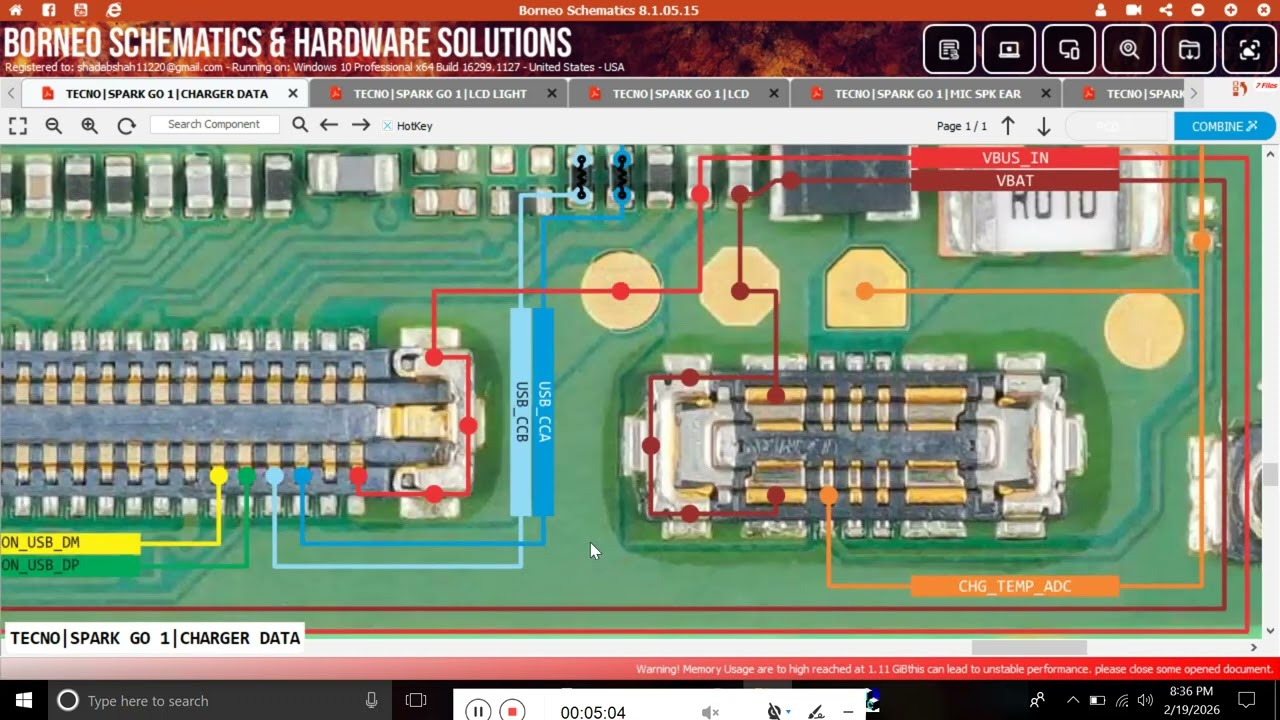Select the ON_USB_DP green label
The width and height of the screenshot is (1280, 720).
click(x=70, y=566)
